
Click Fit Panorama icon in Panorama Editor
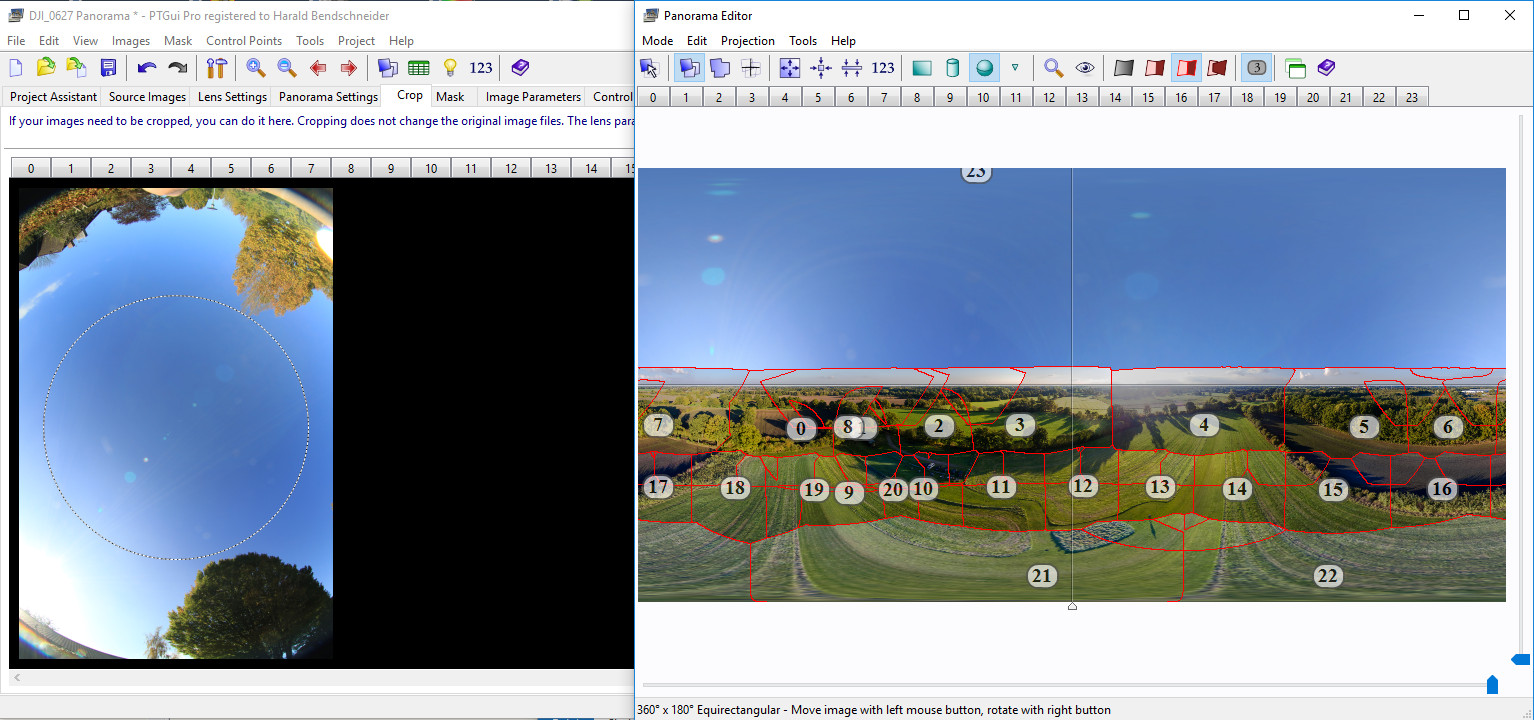pos(789,68)
